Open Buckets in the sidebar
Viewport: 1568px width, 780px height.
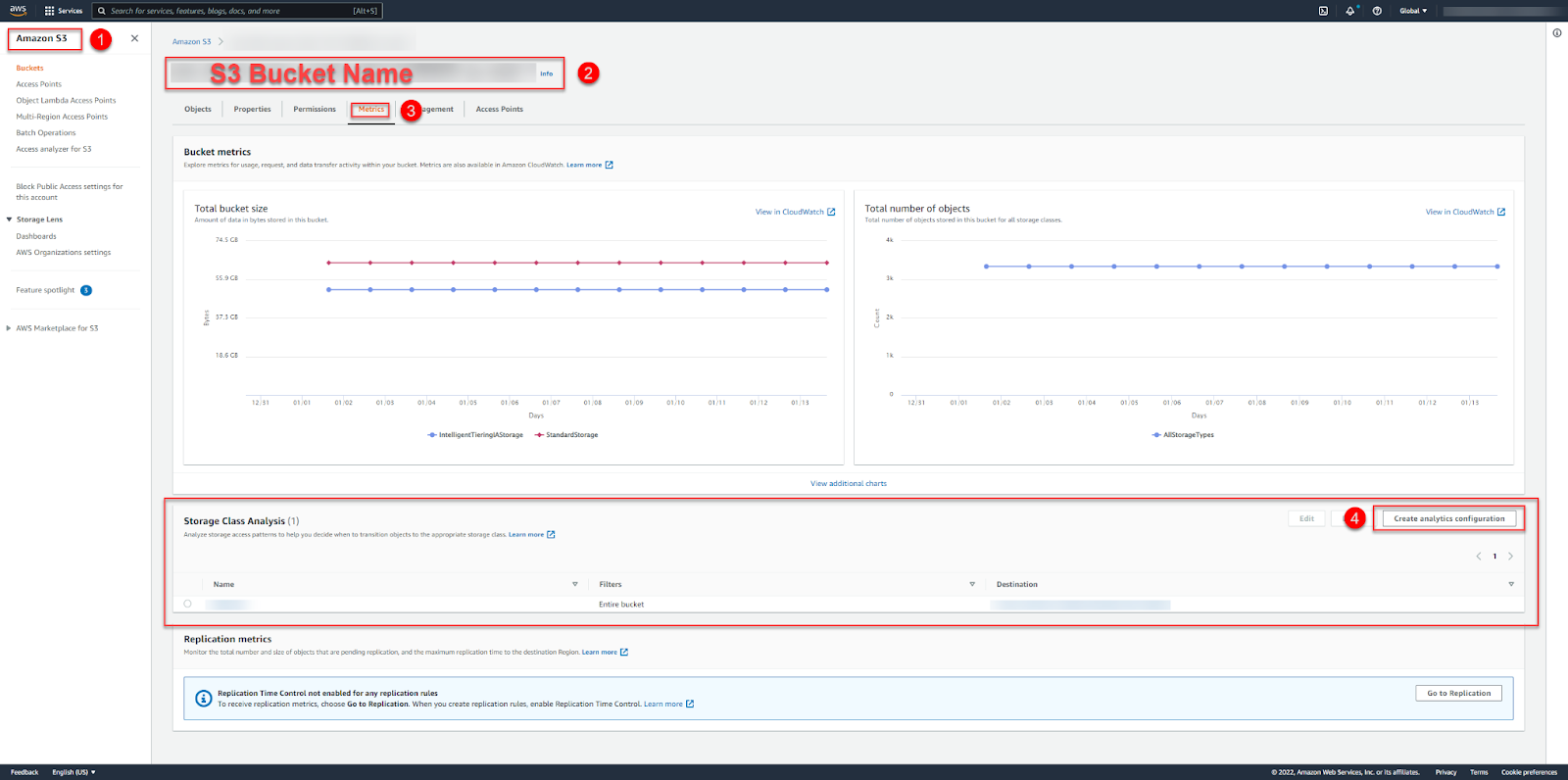click(29, 68)
